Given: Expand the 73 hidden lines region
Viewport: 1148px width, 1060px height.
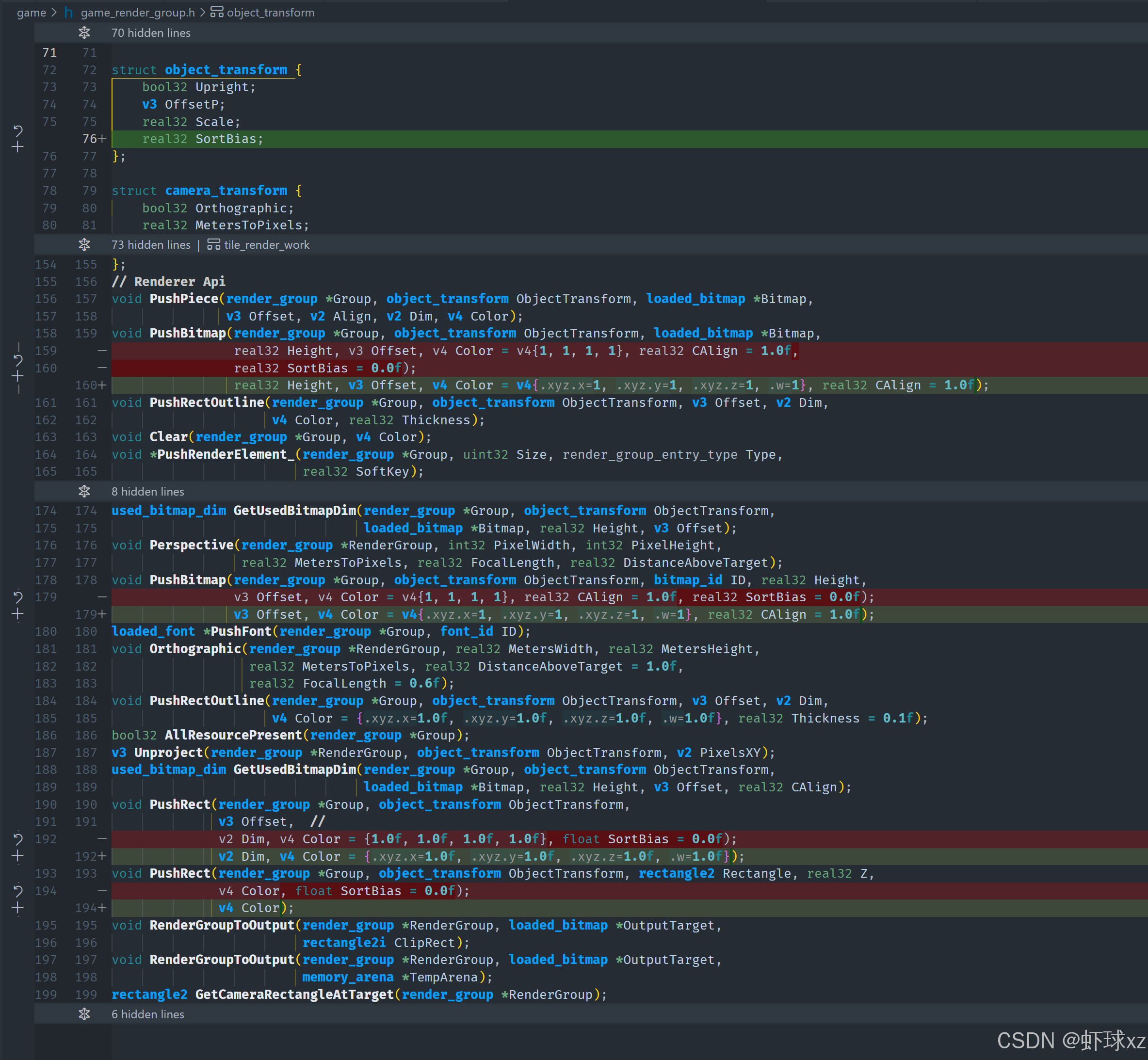Looking at the screenshot, I should (84, 245).
